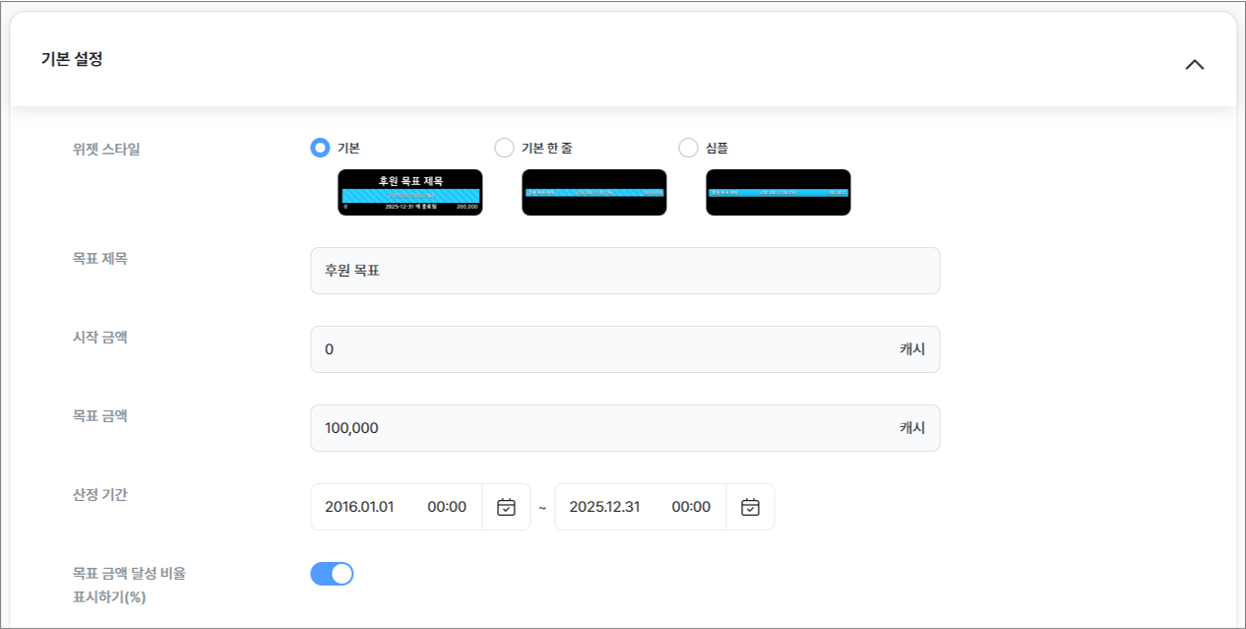This screenshot has width=1246, height=629.
Task: Click the 기본 style preview thumbnail
Action: pos(410,192)
